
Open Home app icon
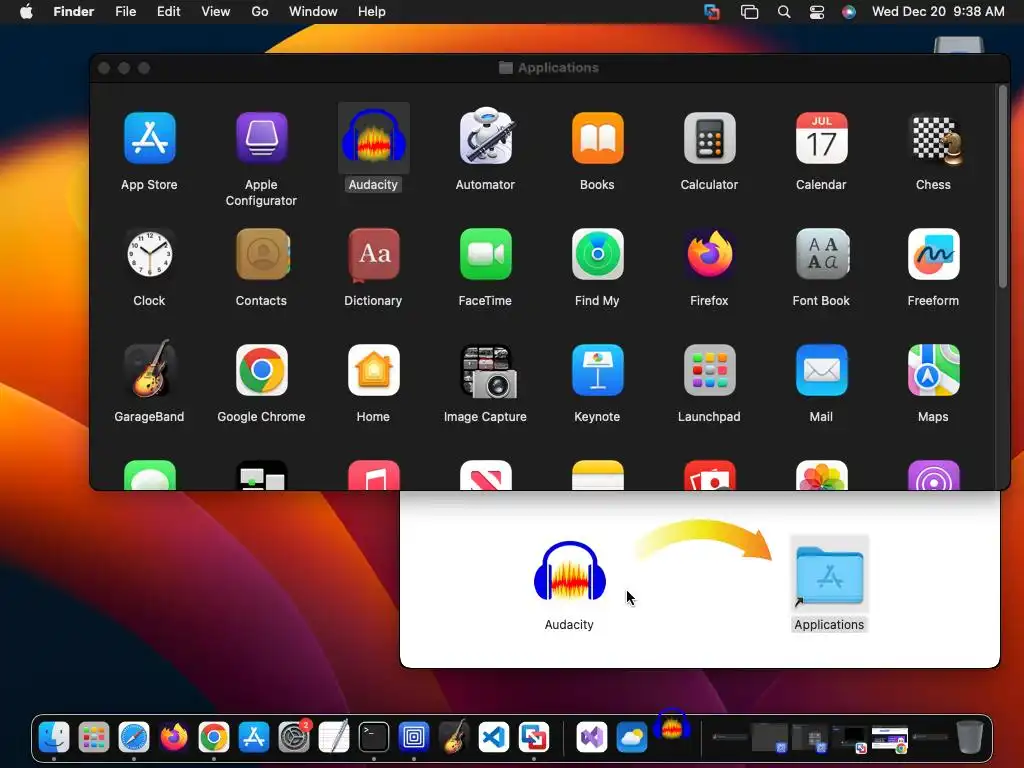(x=374, y=370)
